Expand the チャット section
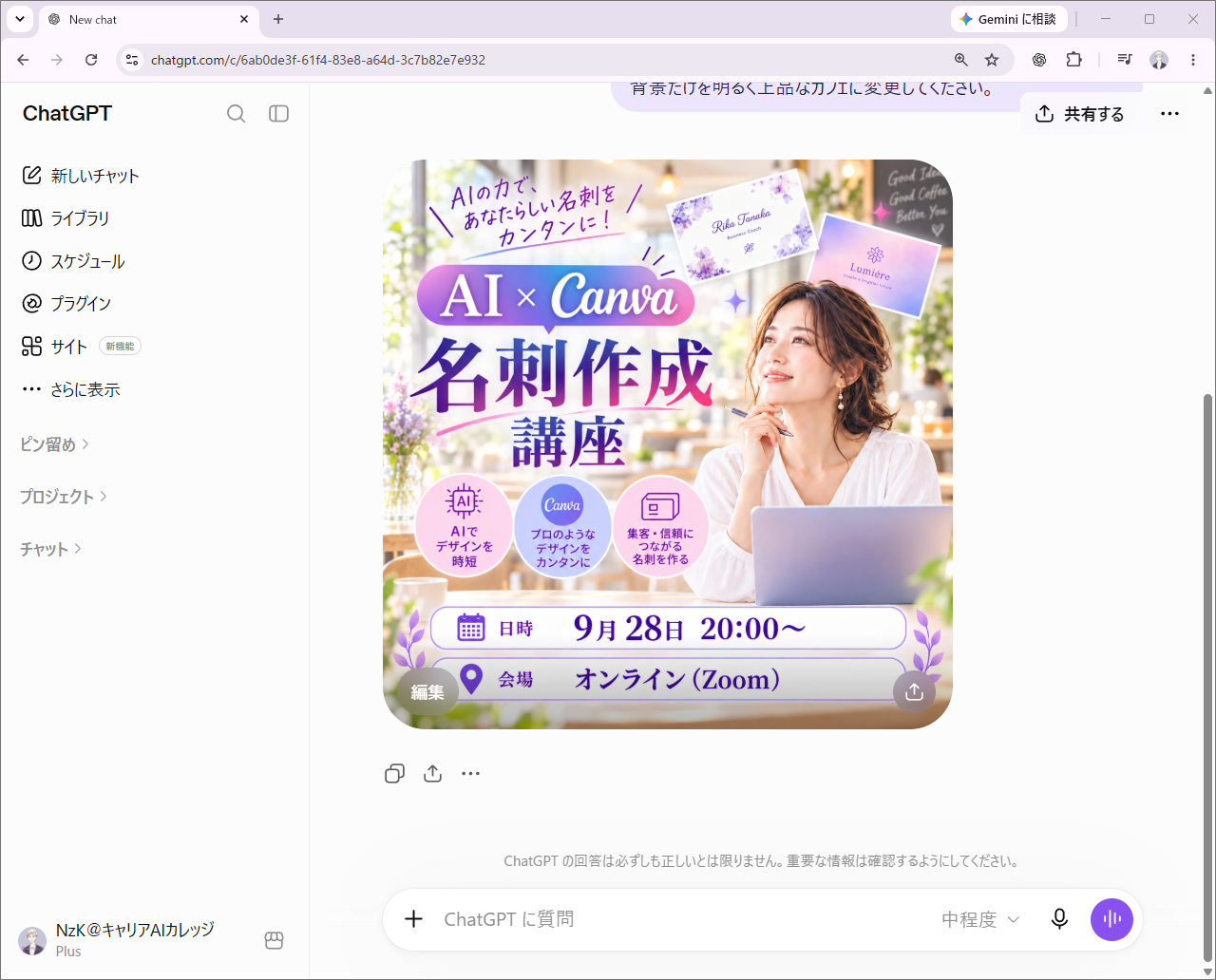 [x=50, y=549]
